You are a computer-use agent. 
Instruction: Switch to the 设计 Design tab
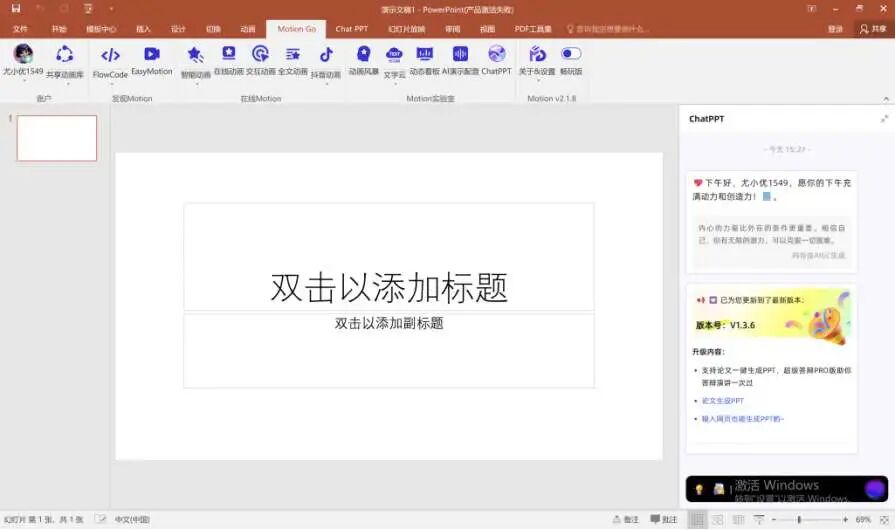[178, 29]
